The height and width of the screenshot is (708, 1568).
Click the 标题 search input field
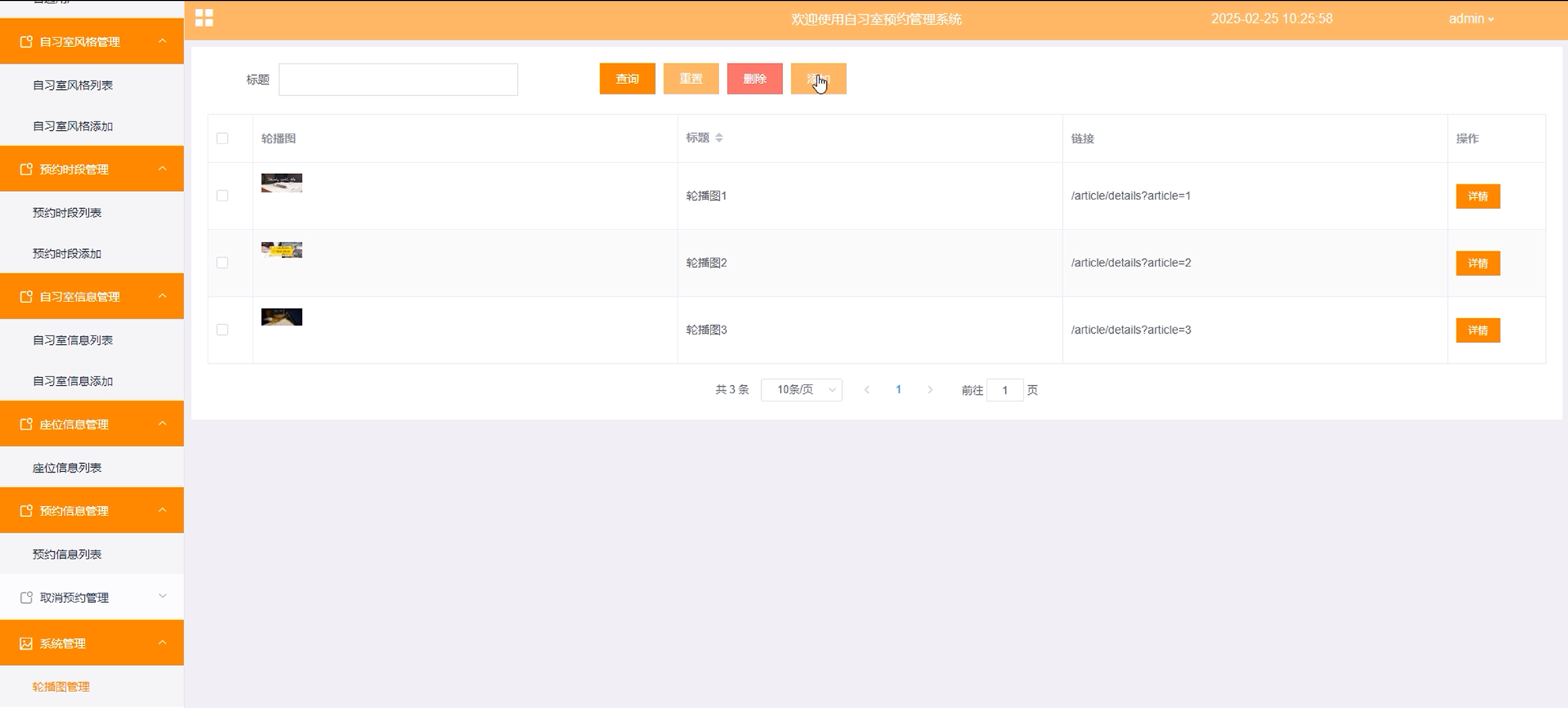pyautogui.click(x=398, y=80)
